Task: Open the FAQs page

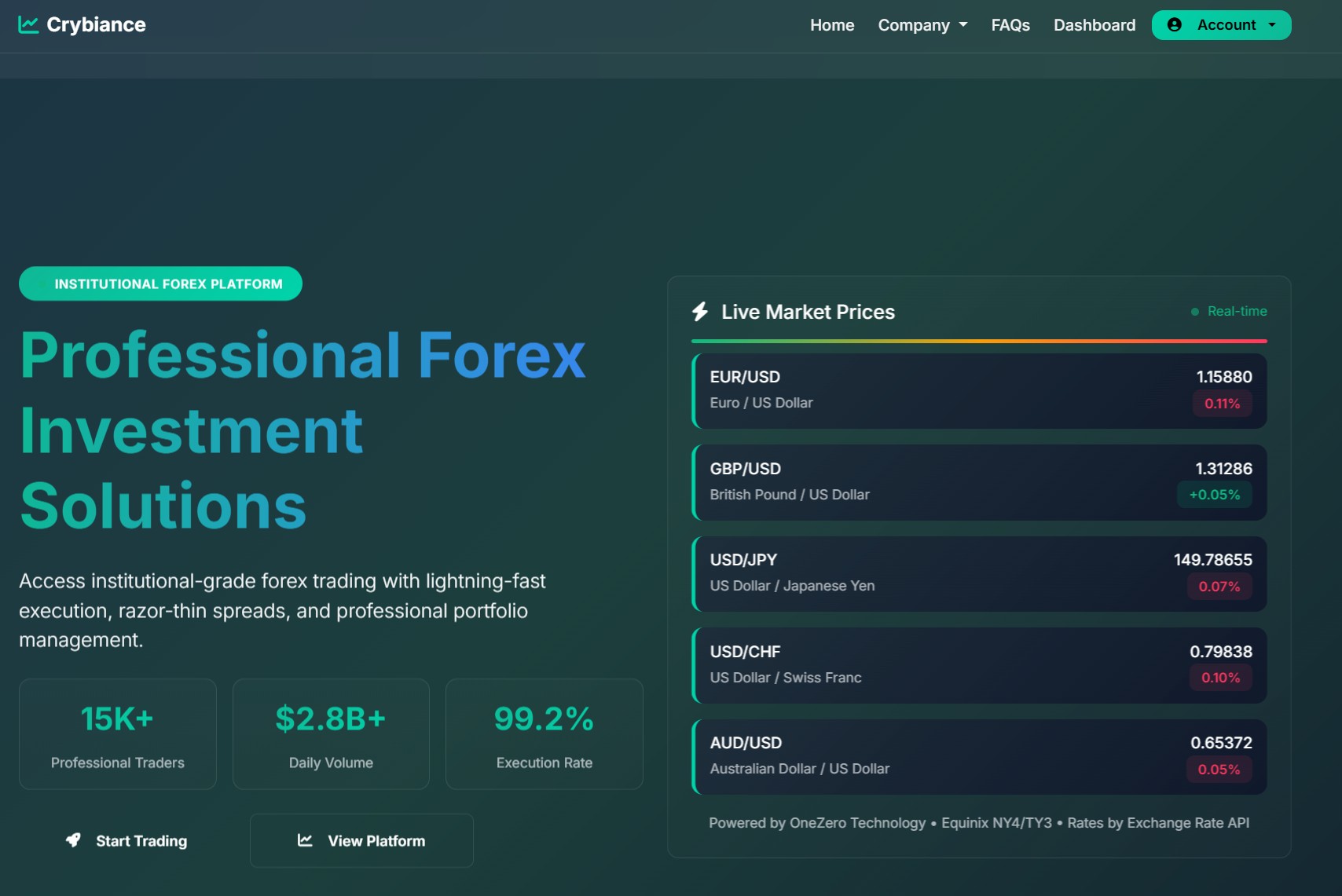Action: [x=1010, y=25]
